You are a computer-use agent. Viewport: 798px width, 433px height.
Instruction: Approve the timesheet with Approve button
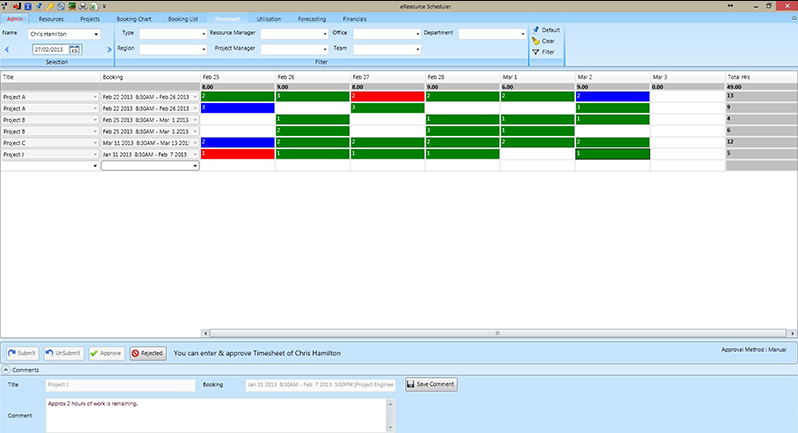point(106,353)
